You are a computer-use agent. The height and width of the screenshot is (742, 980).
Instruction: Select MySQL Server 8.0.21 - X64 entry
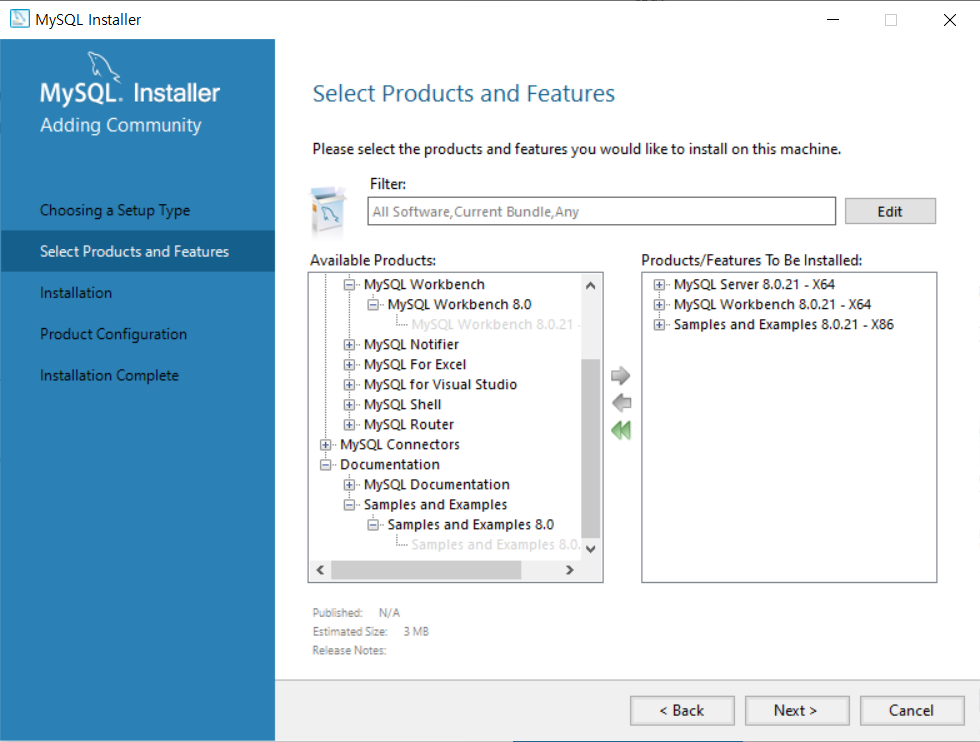[754, 284]
